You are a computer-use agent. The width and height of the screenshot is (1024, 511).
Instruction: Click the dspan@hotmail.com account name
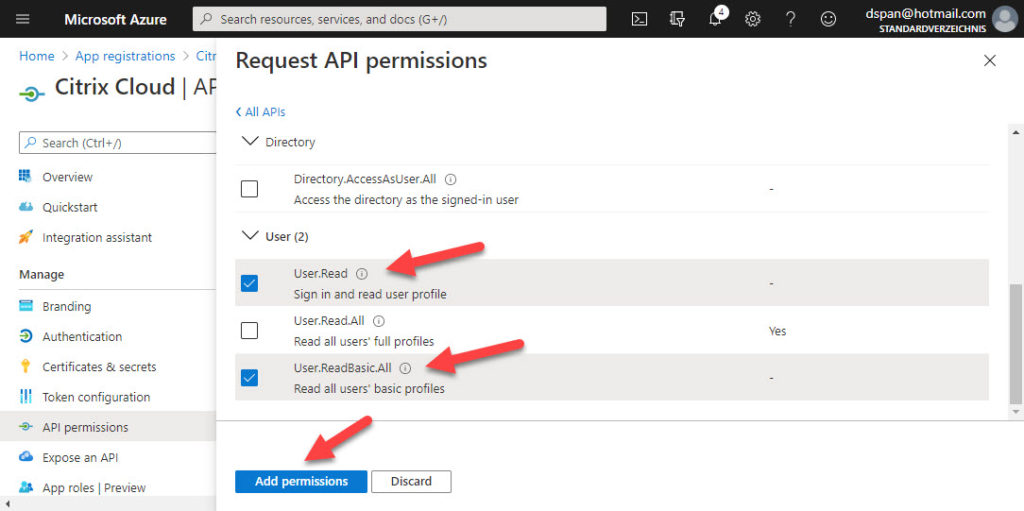click(925, 13)
